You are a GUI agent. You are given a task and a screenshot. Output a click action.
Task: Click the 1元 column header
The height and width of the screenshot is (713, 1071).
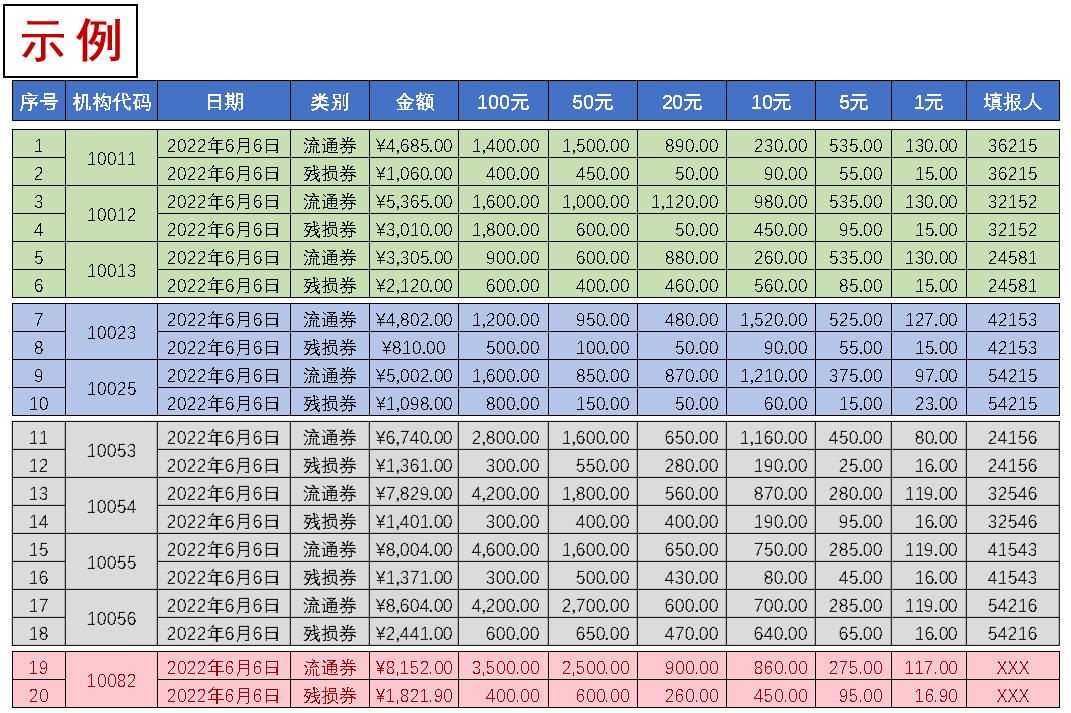929,101
